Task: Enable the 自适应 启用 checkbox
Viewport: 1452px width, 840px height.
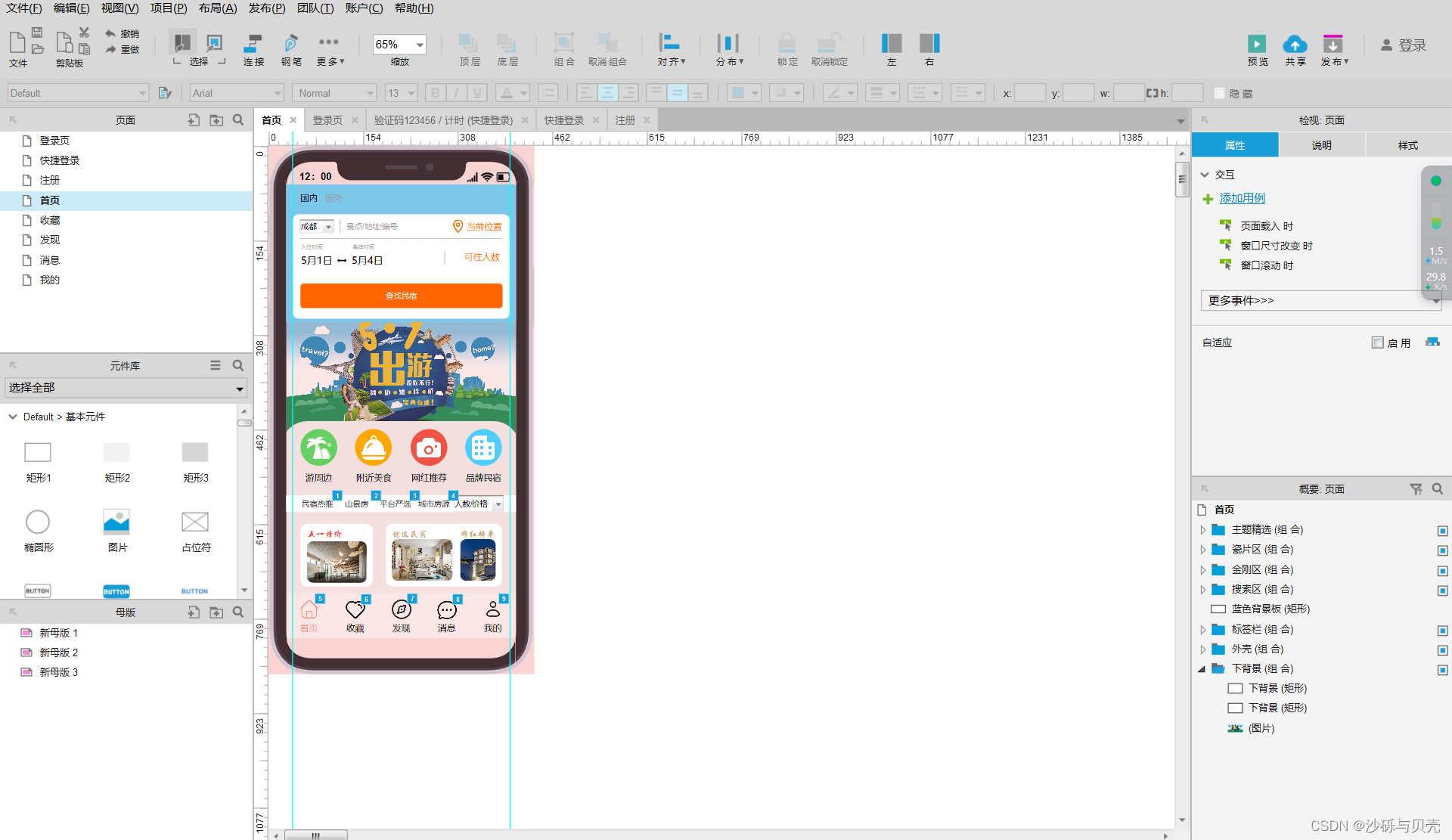Action: (x=1377, y=343)
